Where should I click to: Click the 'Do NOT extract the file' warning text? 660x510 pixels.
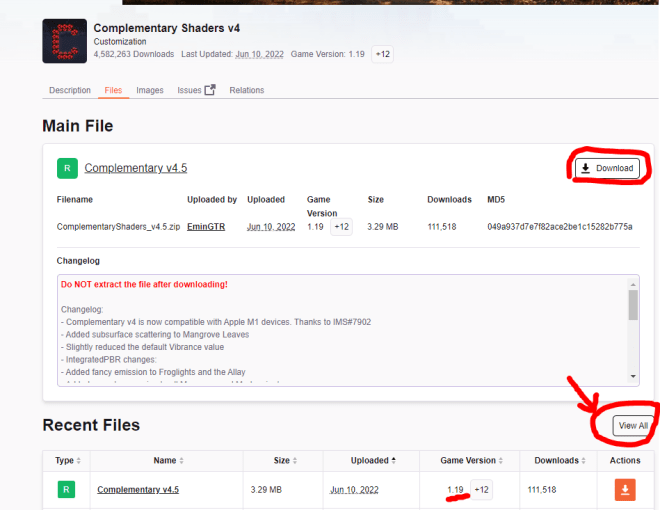point(144,284)
